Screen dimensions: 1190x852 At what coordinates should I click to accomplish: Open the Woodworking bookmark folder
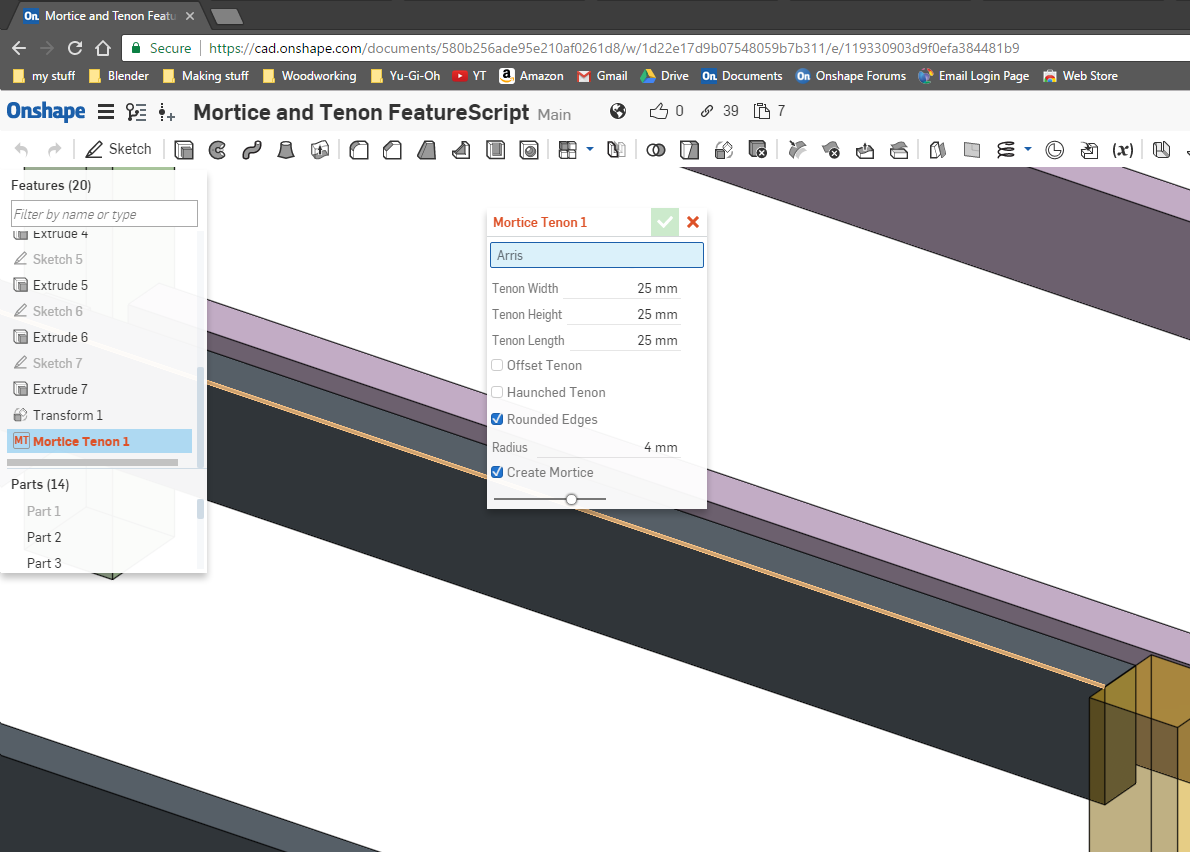[x=308, y=76]
